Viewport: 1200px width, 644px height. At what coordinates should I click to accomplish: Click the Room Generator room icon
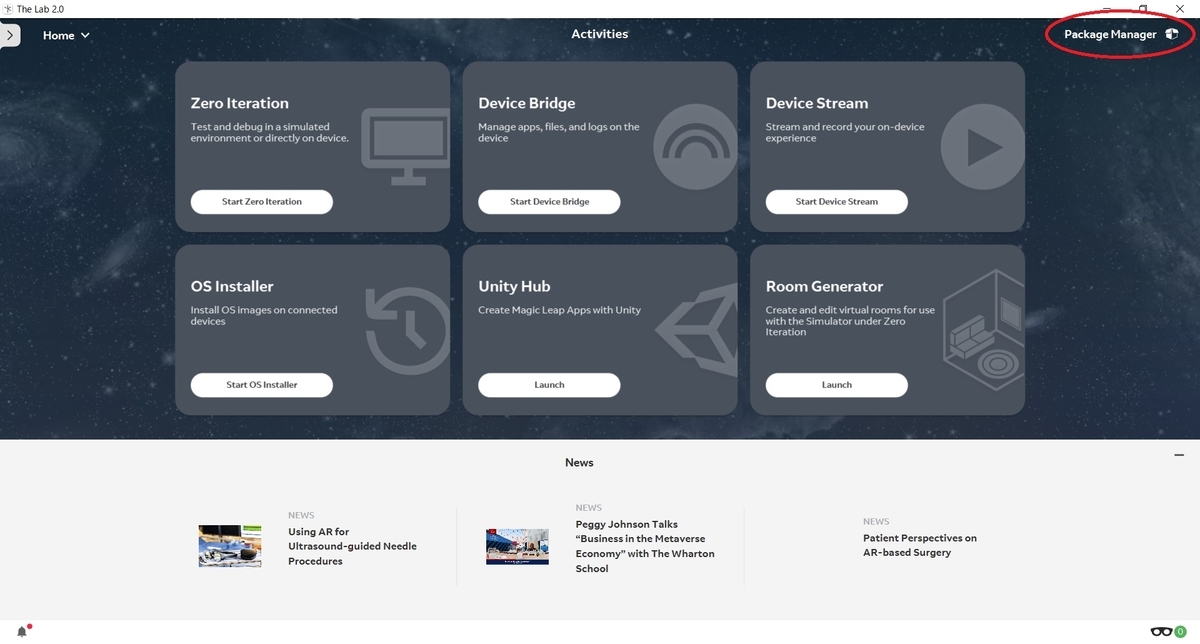[984, 331]
